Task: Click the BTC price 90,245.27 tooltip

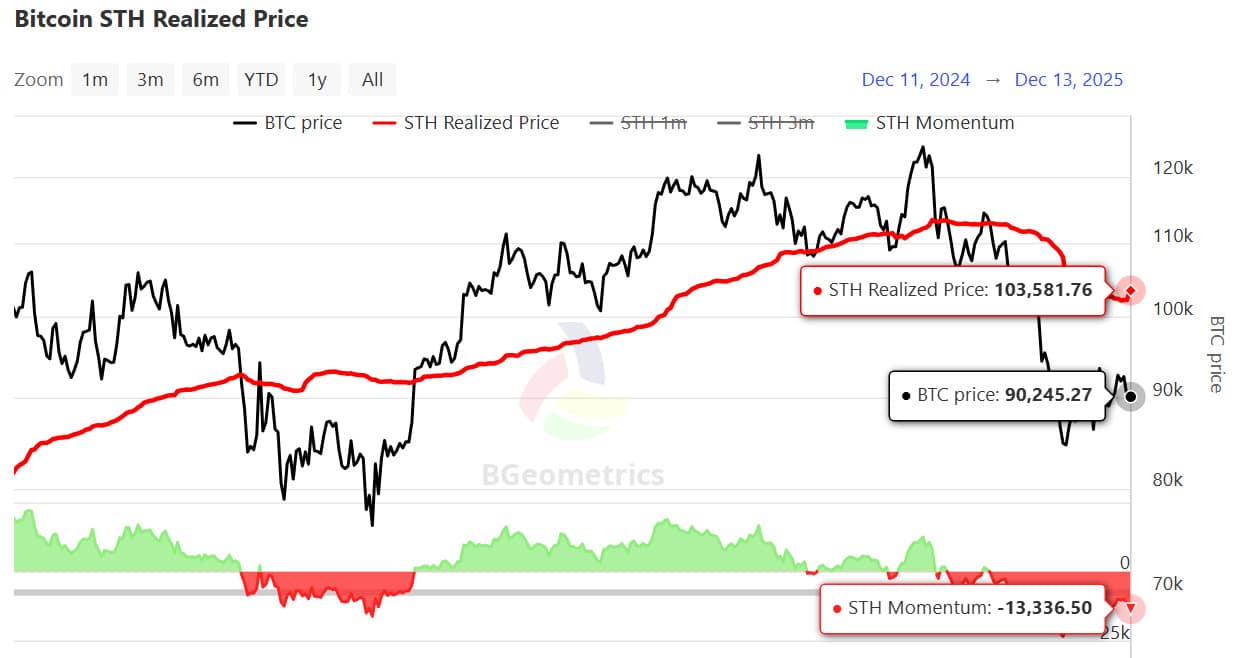Action: [996, 396]
